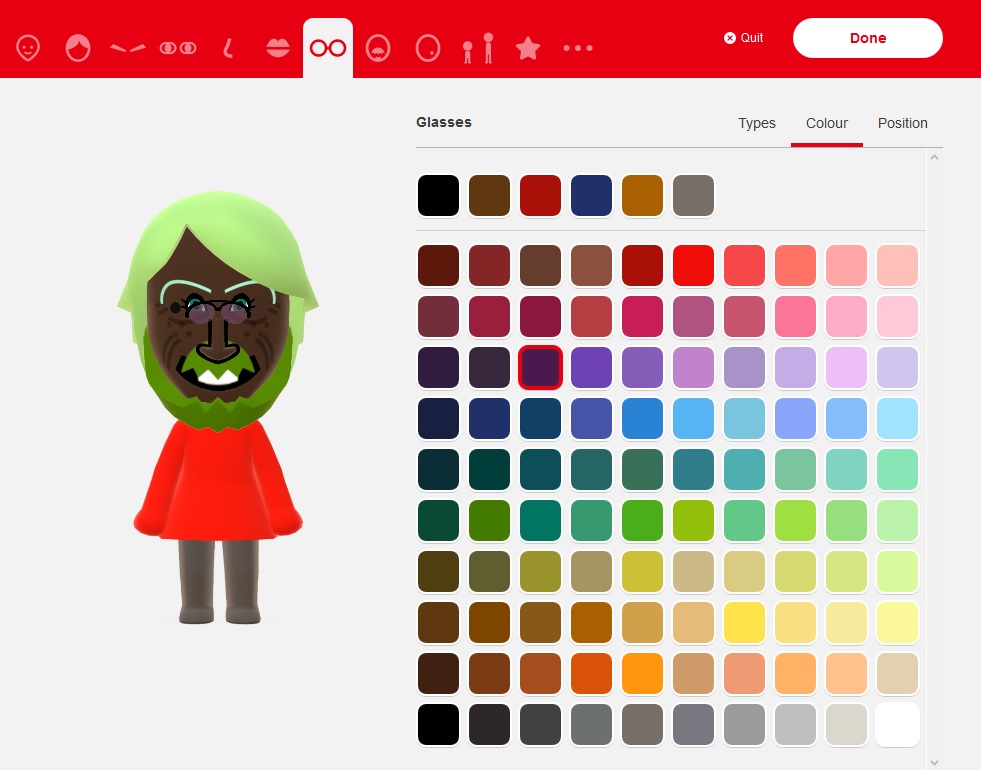
Task: Select the vivid purple swatch next to the selected colour
Action: click(591, 368)
